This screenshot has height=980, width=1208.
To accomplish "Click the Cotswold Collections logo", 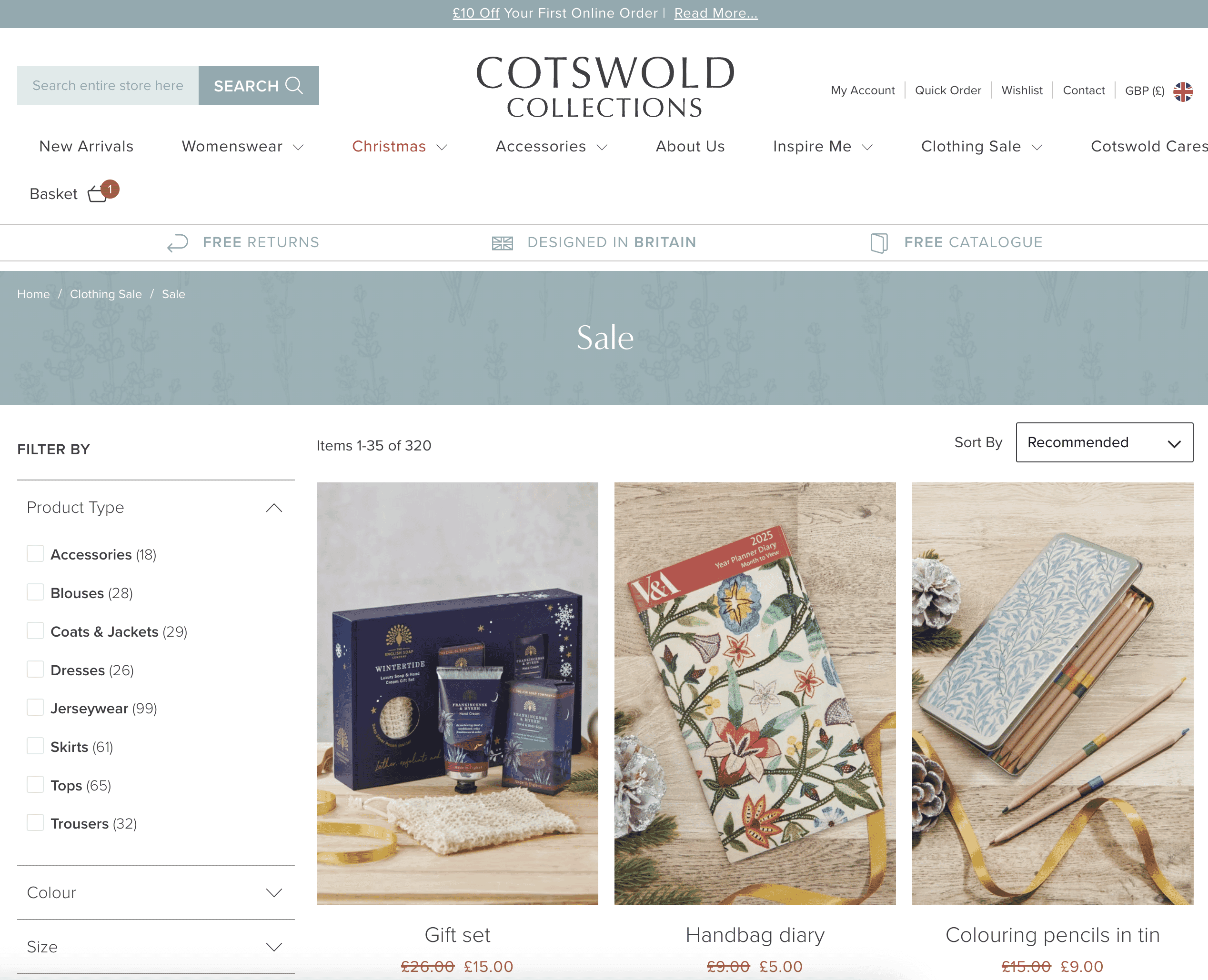I will point(605,87).
